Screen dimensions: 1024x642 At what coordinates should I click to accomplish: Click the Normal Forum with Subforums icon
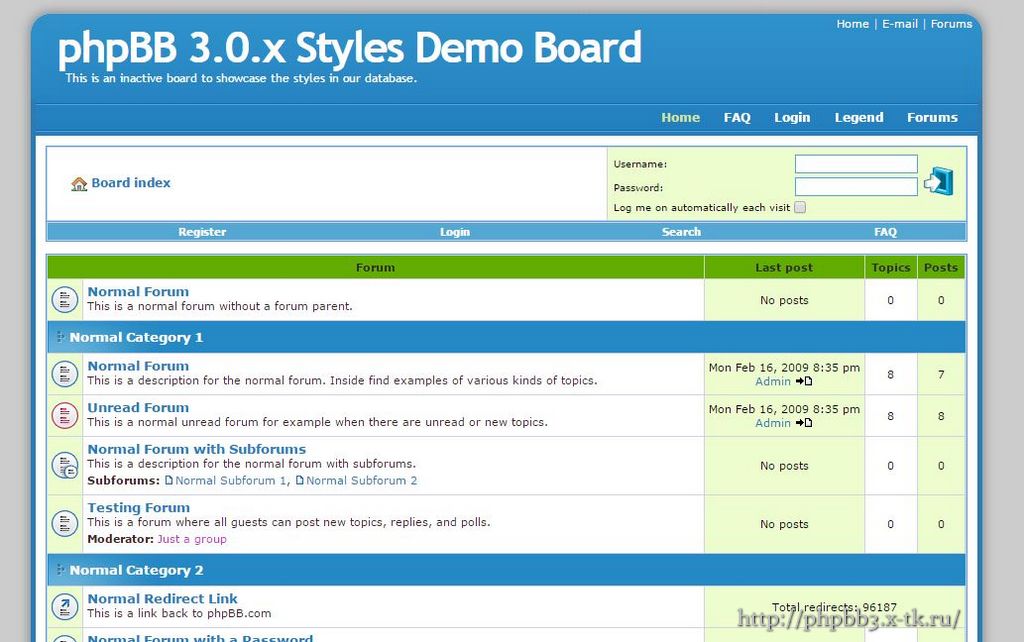(65, 466)
